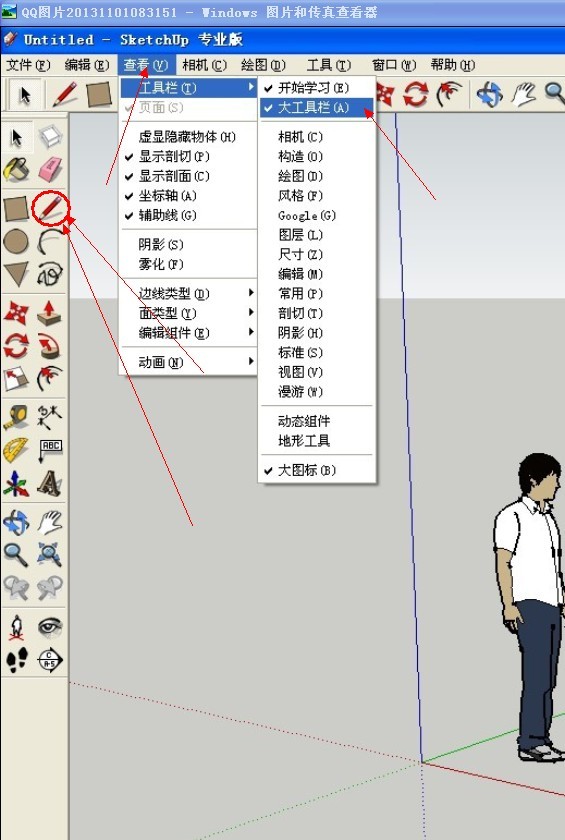Screen dimensions: 565x840
Task: Open the 帮助(H) menu
Action: click(453, 65)
